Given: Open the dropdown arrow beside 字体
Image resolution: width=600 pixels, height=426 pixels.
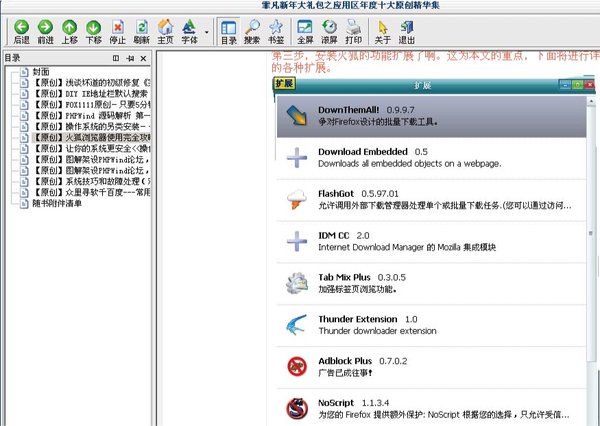Looking at the screenshot, I should pos(206,31).
